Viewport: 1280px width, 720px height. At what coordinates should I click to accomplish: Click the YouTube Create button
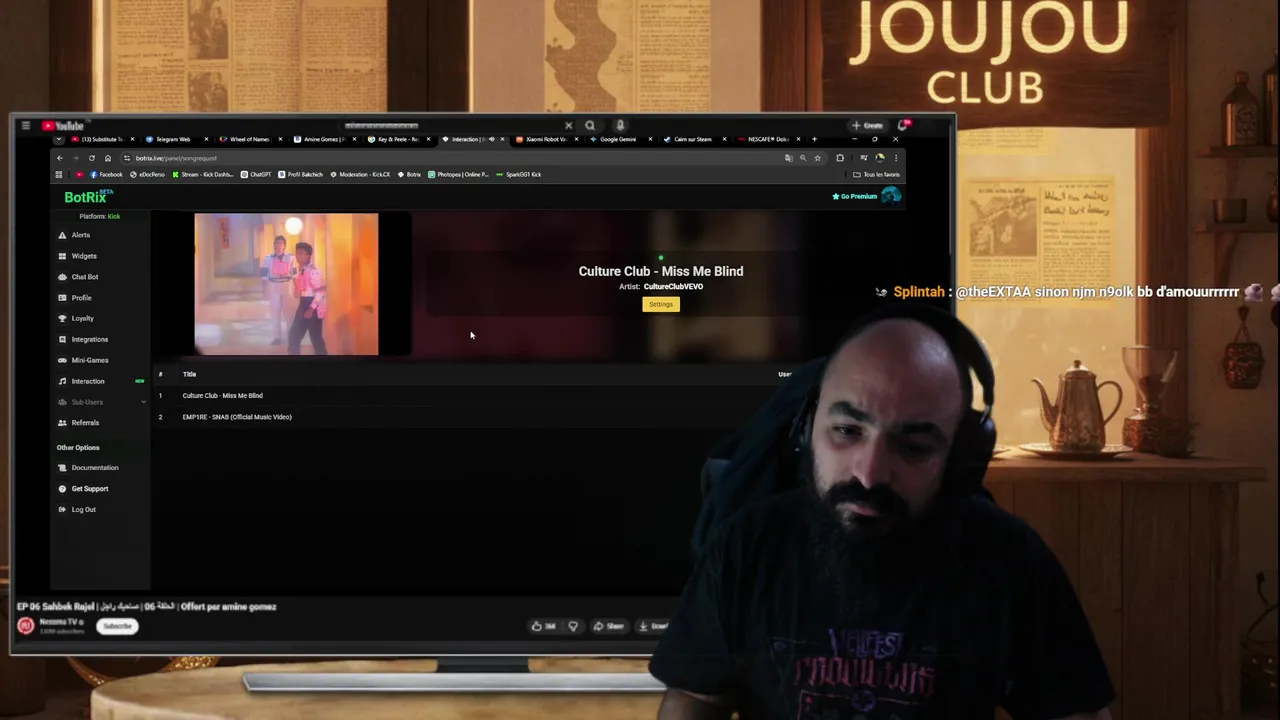867,126
